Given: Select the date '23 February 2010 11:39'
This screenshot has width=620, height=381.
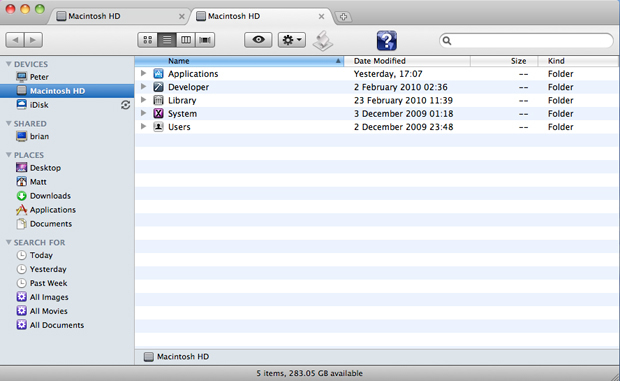Looking at the screenshot, I should coord(403,100).
